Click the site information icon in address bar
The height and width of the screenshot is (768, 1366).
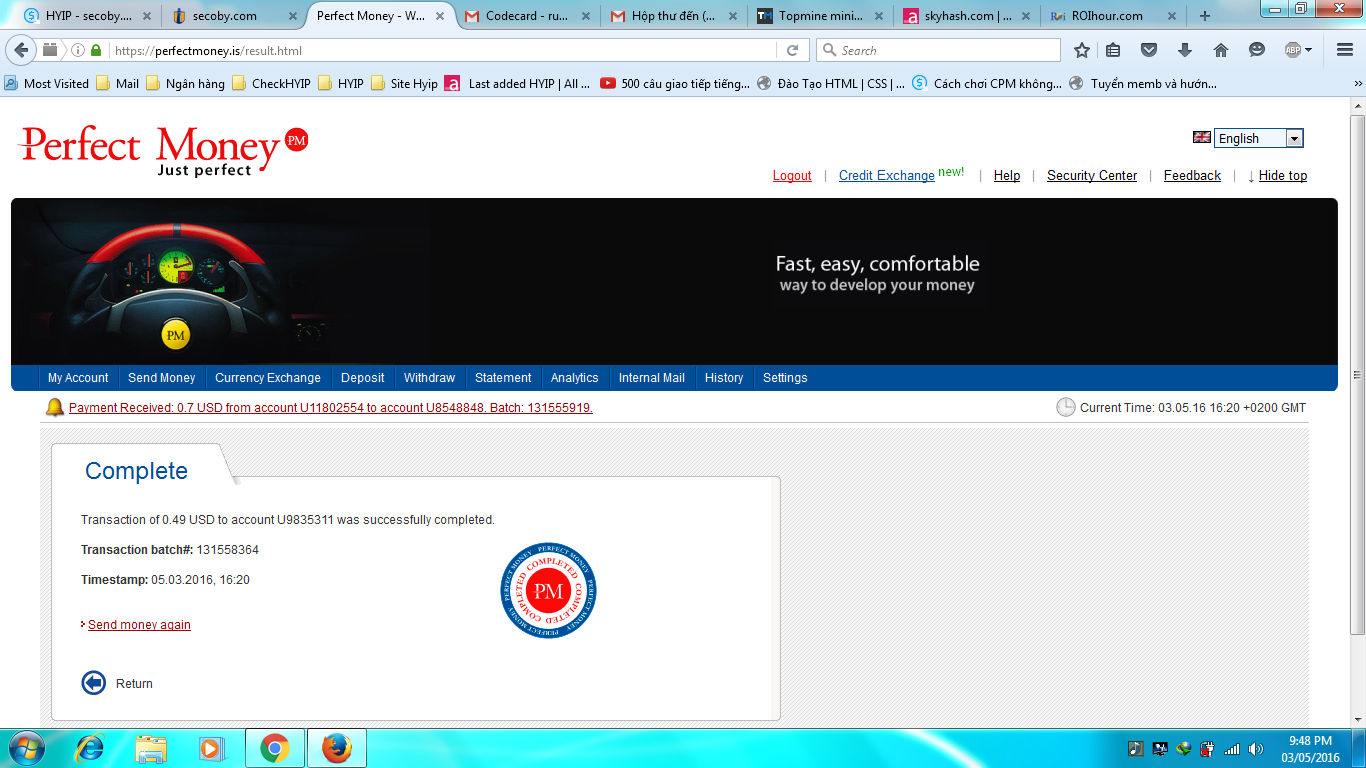78,50
